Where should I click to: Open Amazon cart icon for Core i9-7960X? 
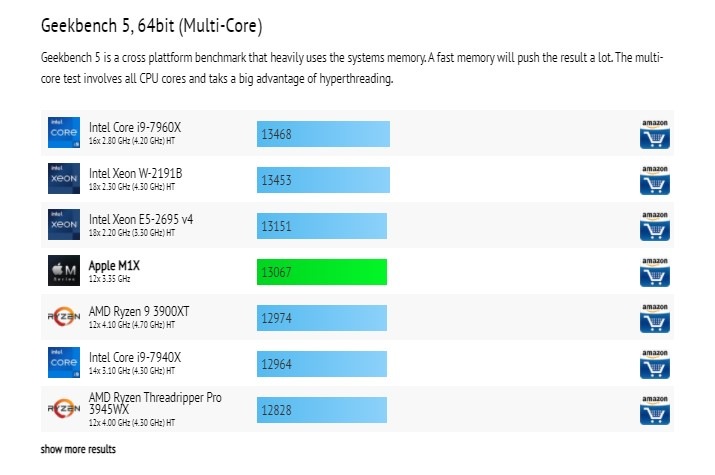pyautogui.click(x=654, y=133)
